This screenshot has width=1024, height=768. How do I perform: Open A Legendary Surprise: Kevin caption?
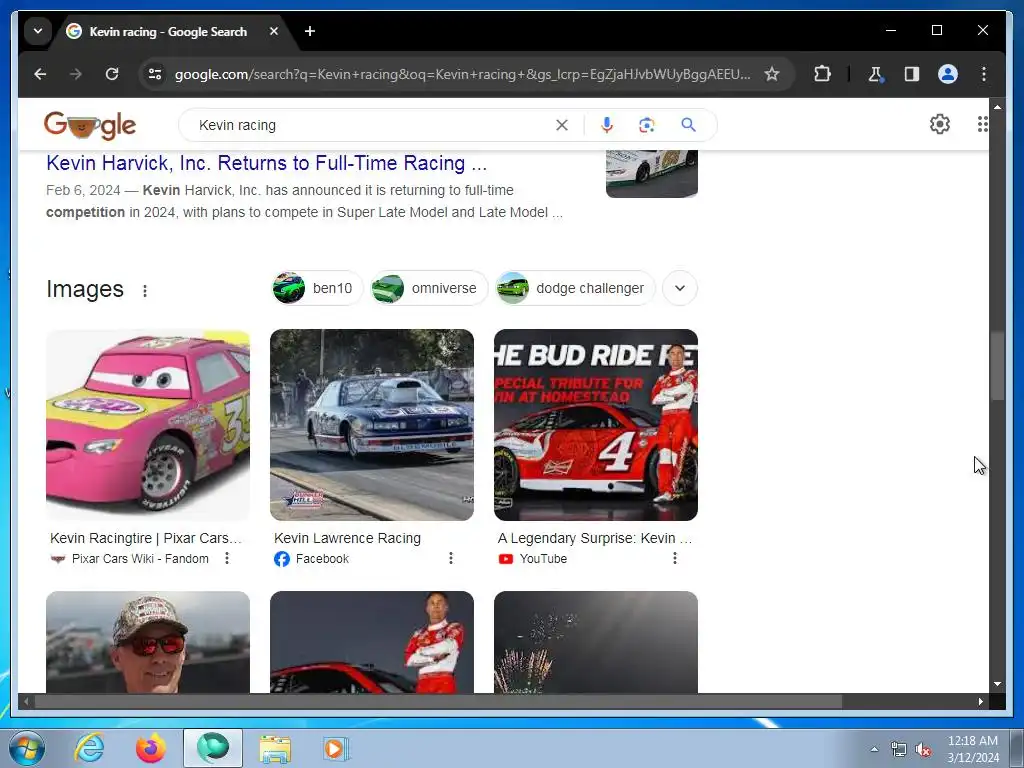pos(594,538)
